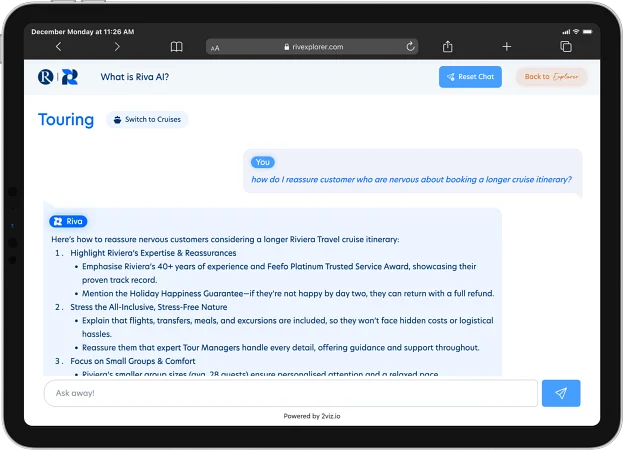Open a new tab with plus icon
623x450 pixels.
(x=506, y=47)
